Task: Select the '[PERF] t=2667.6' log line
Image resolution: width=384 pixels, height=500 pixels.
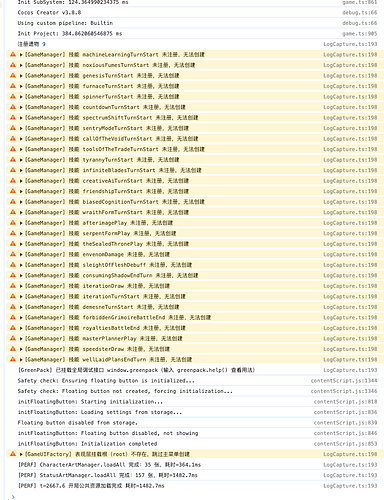Action: click(x=91, y=486)
